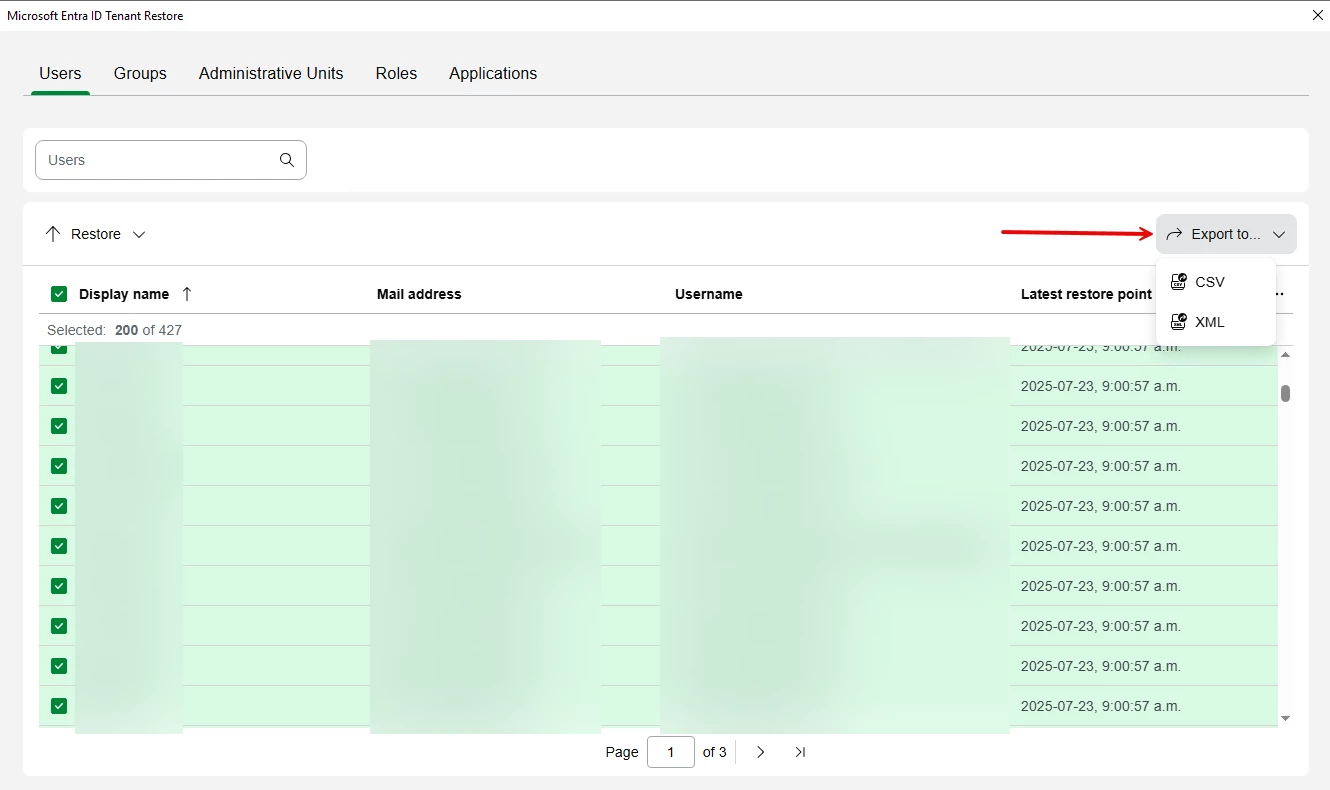Collapse the Export to dropdown chevron

tap(1279, 234)
